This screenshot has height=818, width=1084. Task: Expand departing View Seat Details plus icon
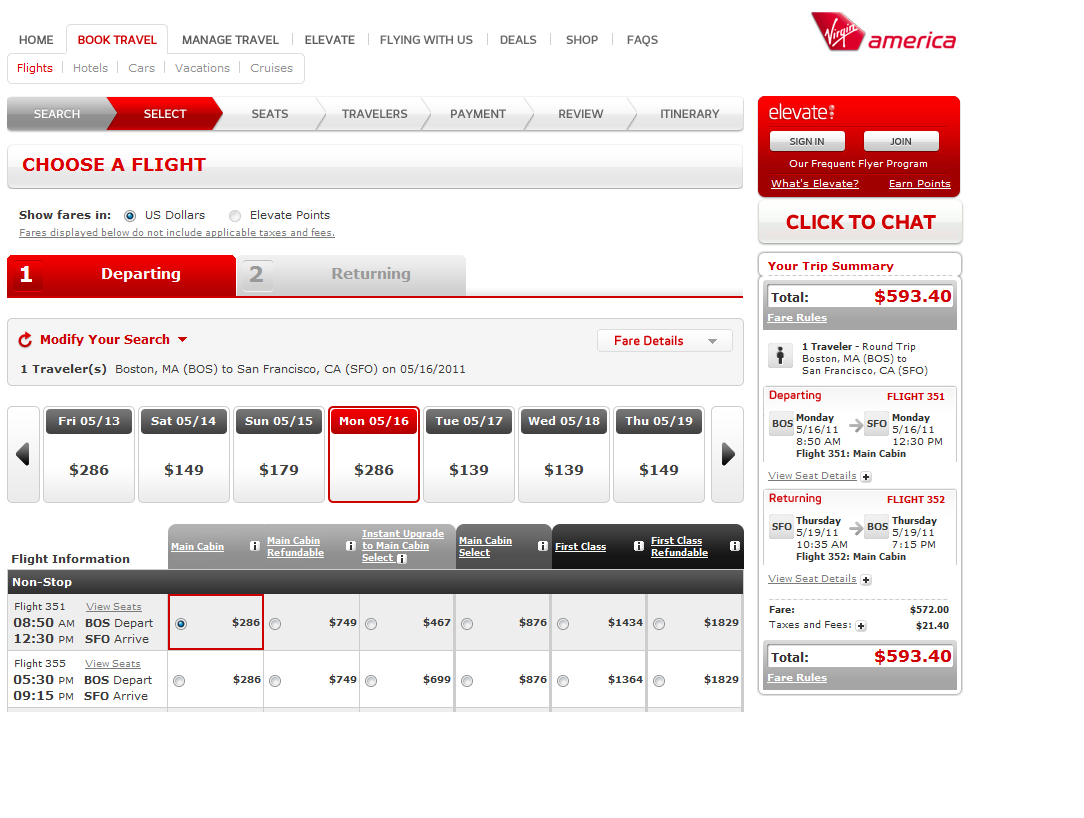tap(866, 476)
